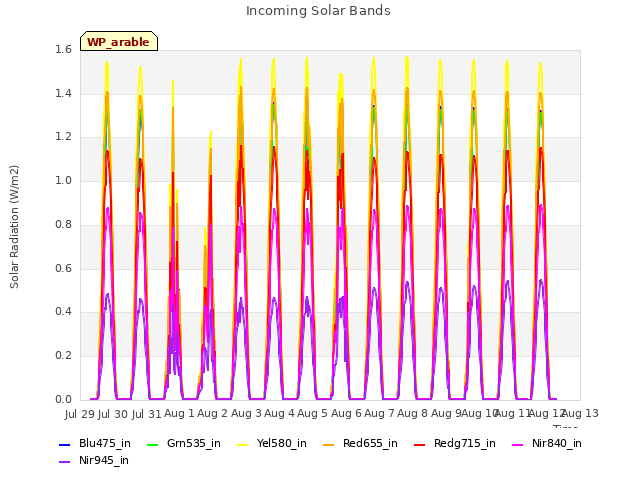The height and width of the screenshot is (480, 640).
Task: Select the Grn535_in legend entry
Action: point(184,443)
